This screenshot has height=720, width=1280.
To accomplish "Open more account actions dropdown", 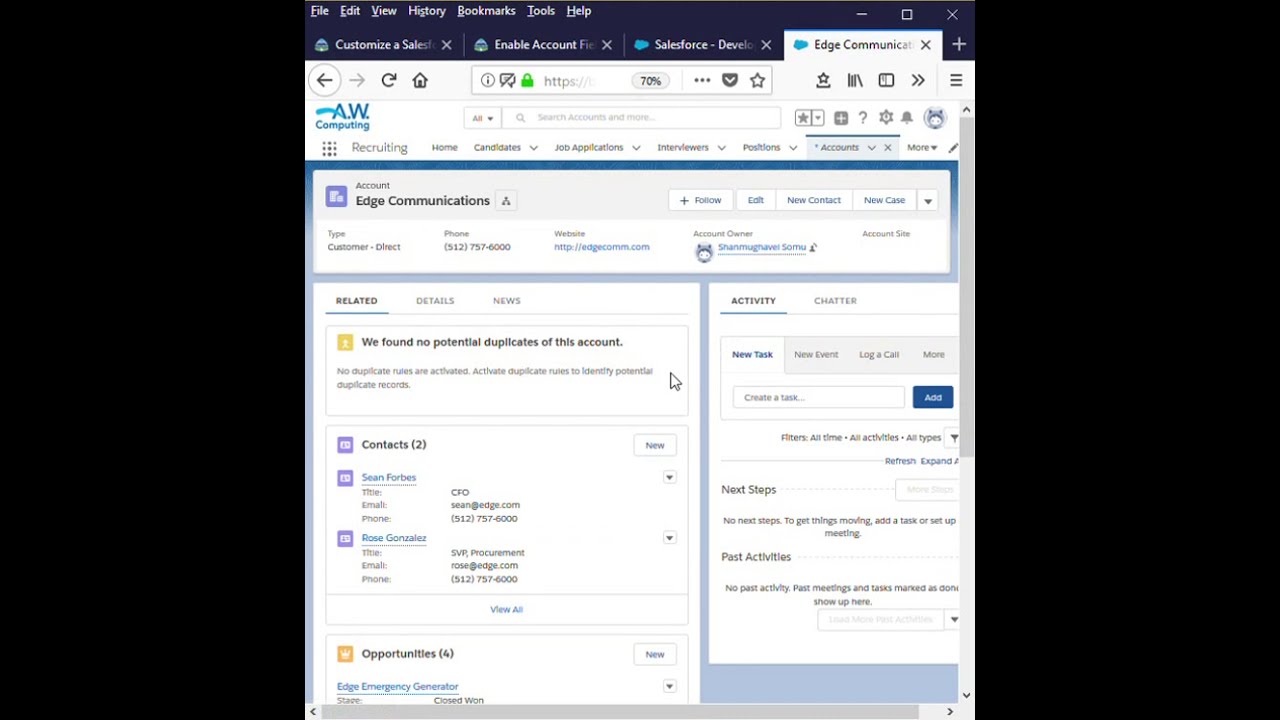I will 928,201.
